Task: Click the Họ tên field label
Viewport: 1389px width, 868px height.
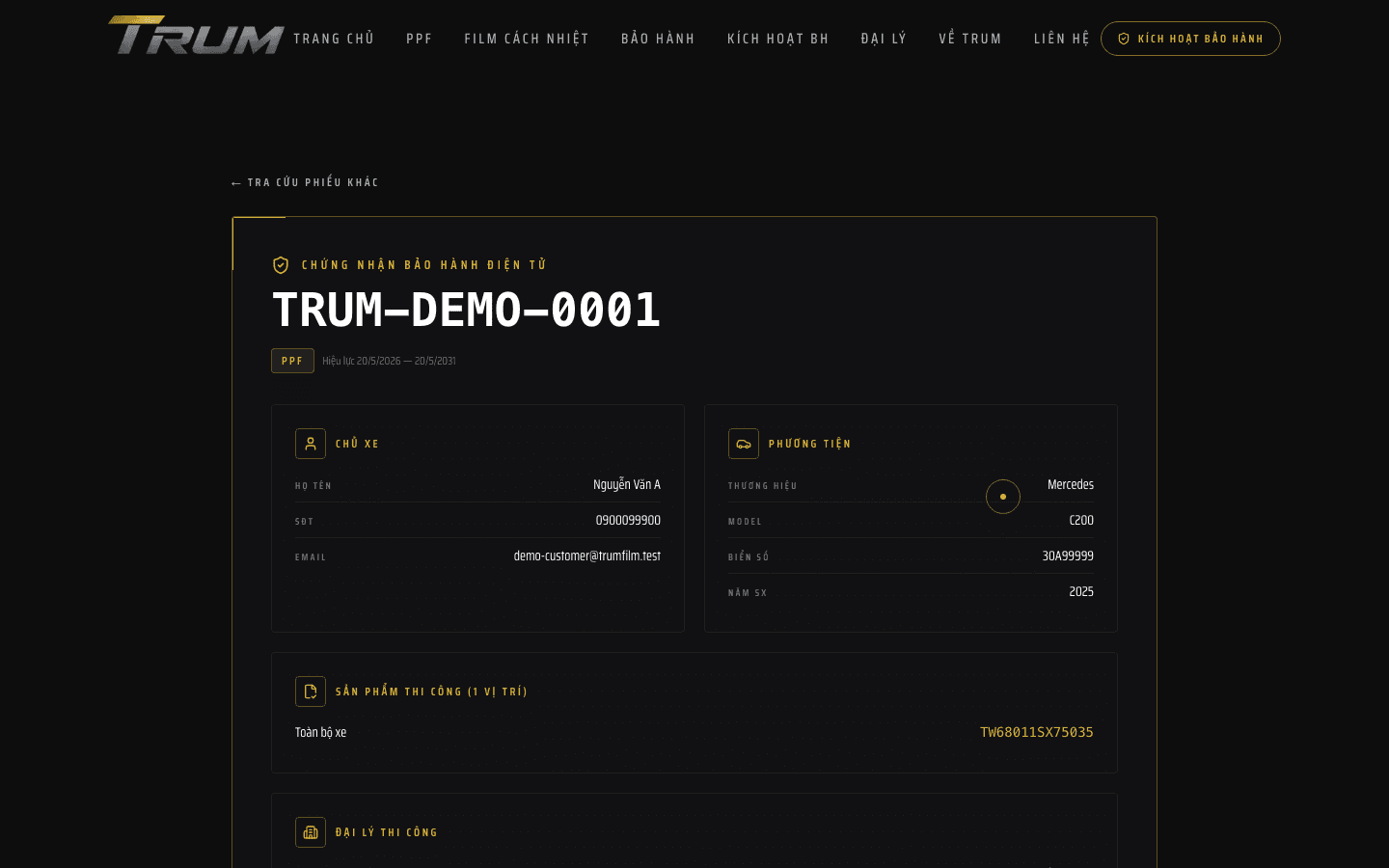Action: 313,486
